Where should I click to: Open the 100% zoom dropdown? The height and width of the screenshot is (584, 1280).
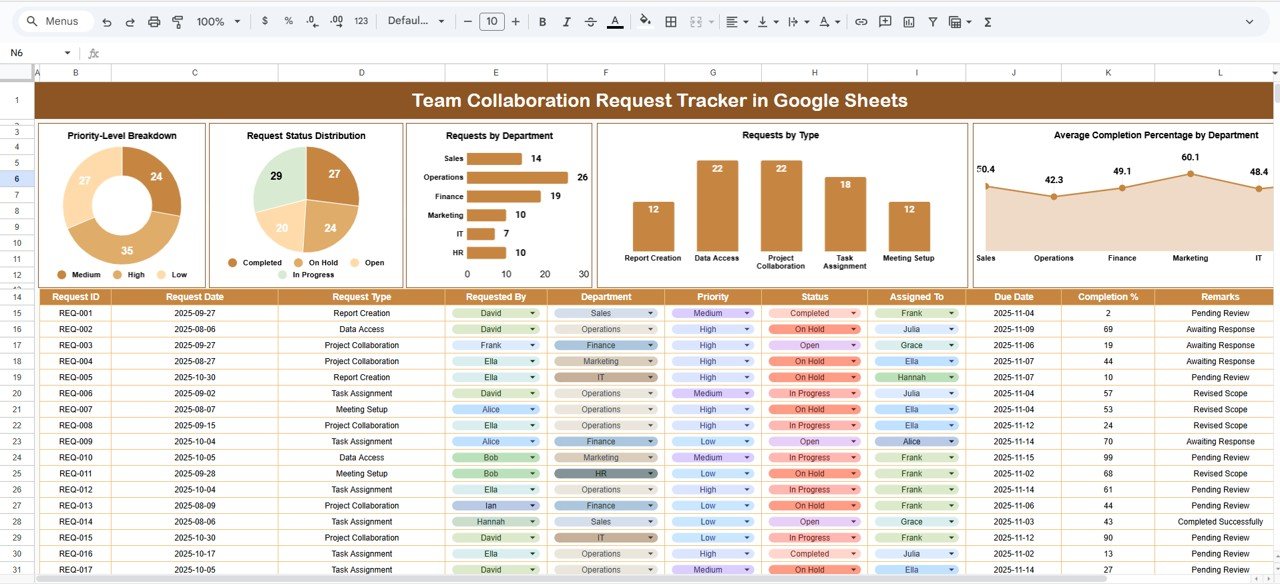pyautogui.click(x=218, y=21)
